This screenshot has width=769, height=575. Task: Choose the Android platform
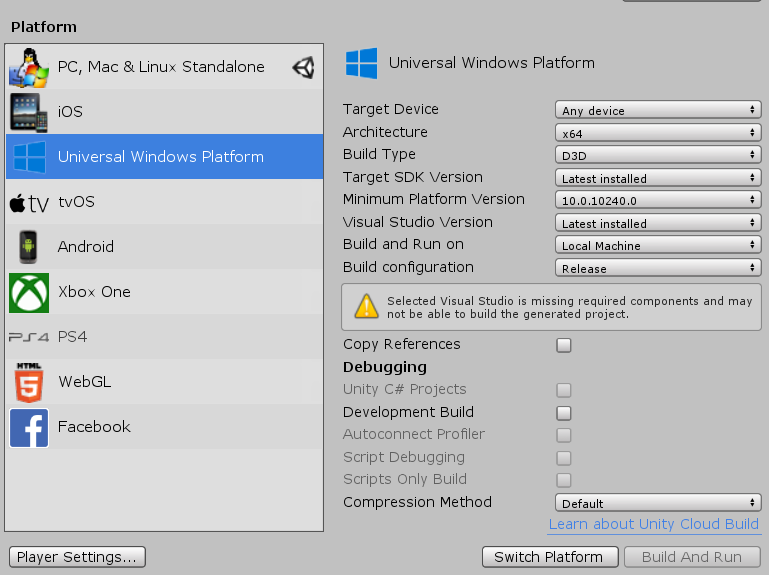(x=165, y=247)
